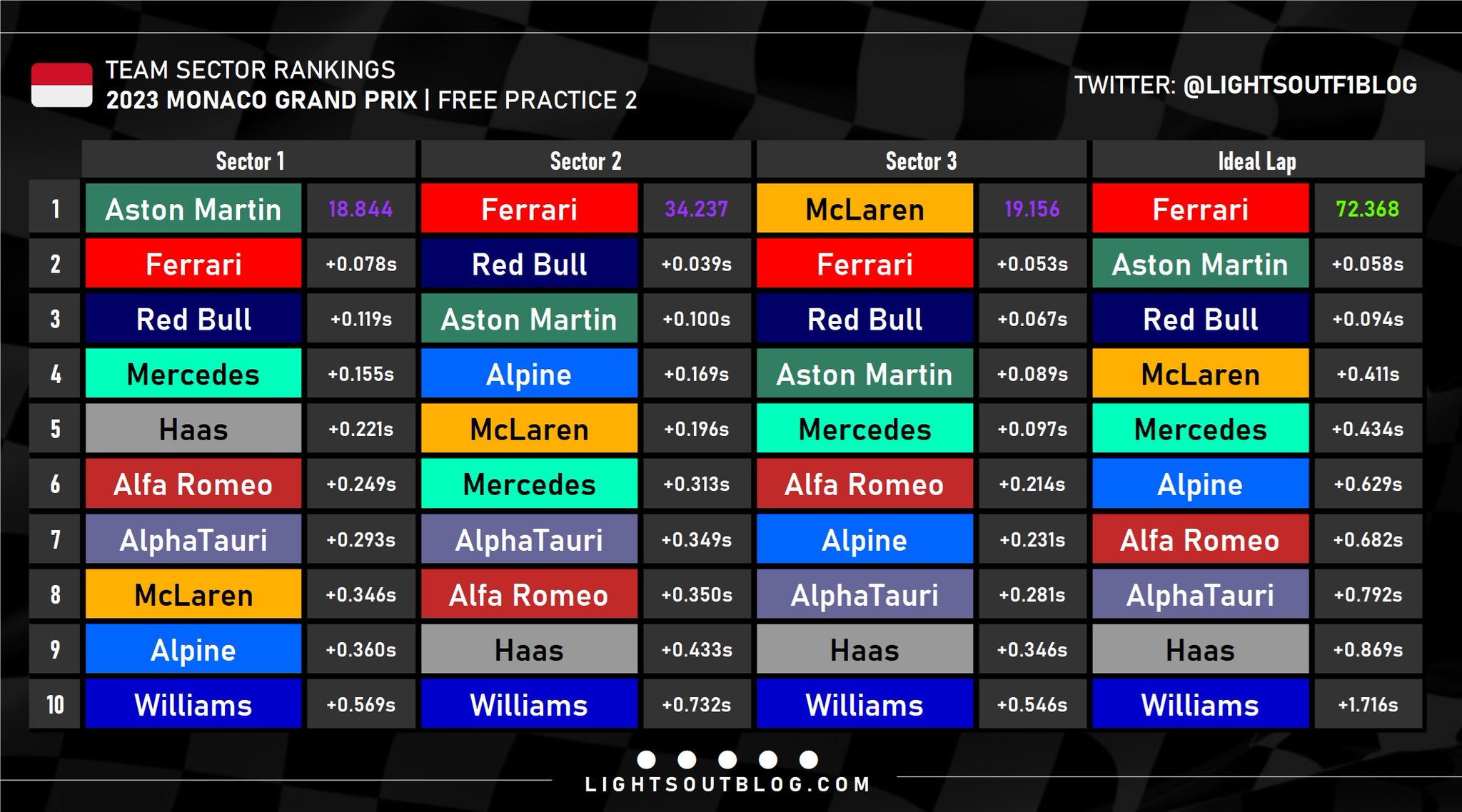The height and width of the screenshot is (812, 1462).
Task: Click the purple 18.844 sector time
Action: point(361,208)
